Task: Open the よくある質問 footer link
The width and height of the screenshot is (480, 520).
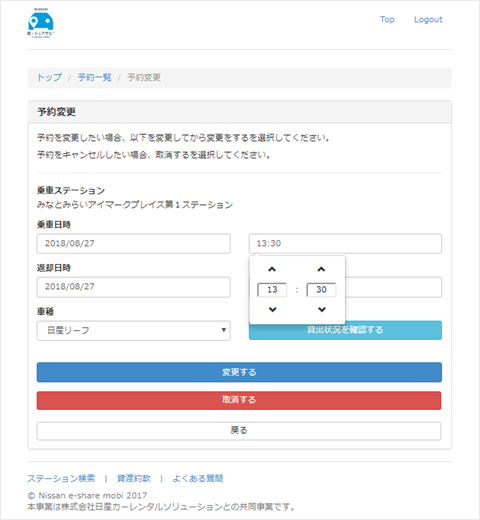Action: (x=198, y=479)
